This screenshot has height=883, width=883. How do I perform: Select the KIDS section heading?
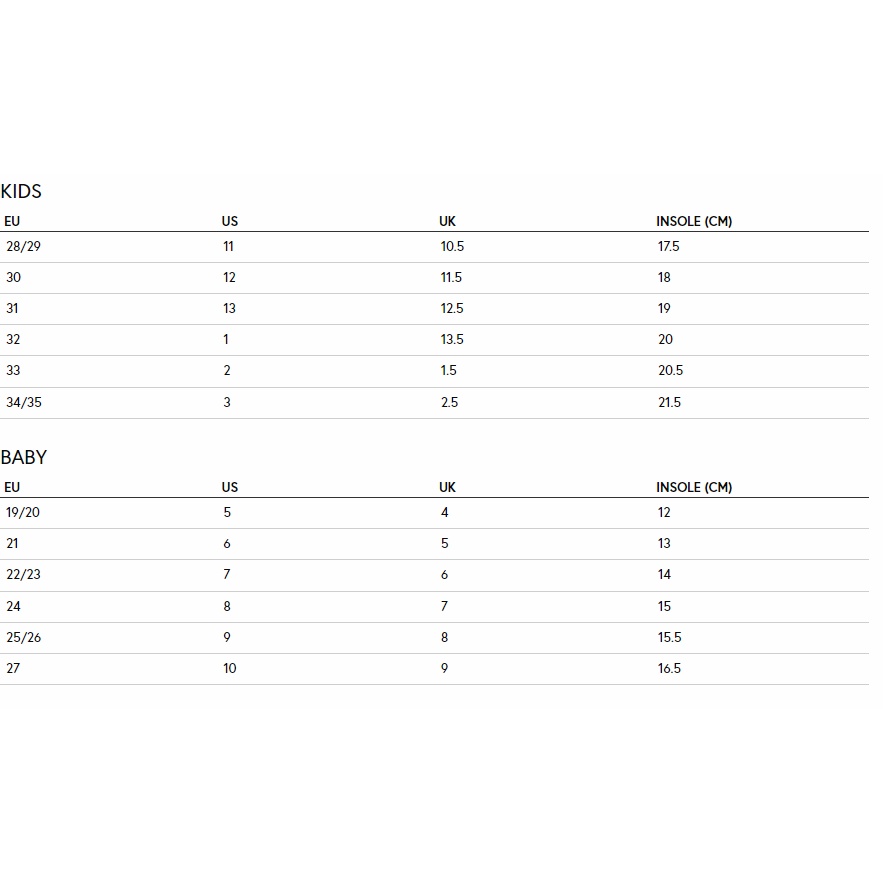tap(21, 191)
